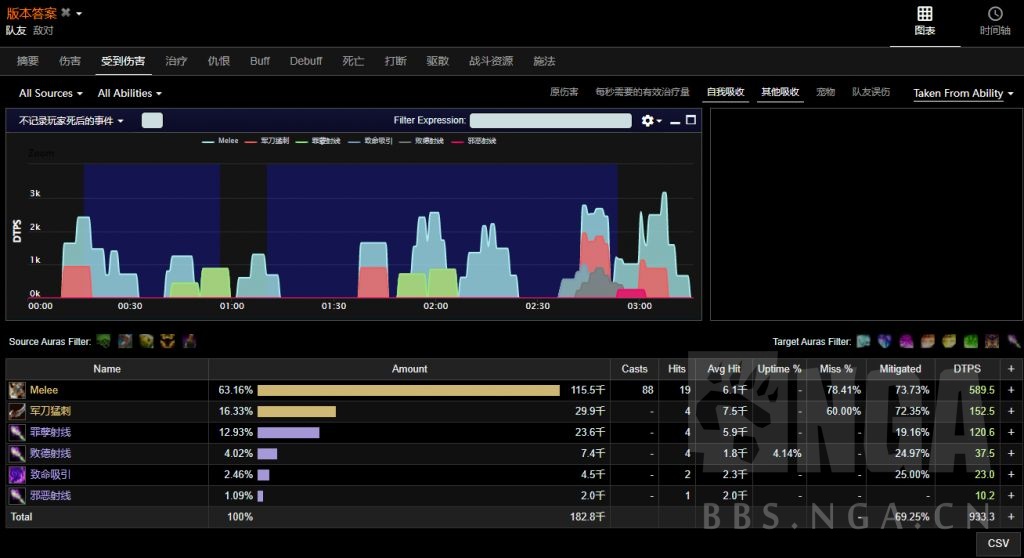The height and width of the screenshot is (558, 1024).
Task: Sort table by DTPS column header
Action: [967, 369]
